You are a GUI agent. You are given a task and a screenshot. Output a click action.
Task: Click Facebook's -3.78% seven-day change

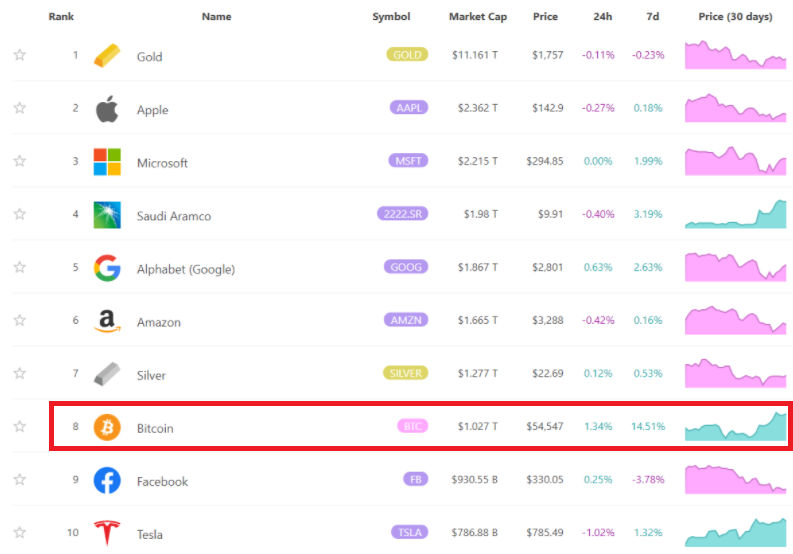[648, 480]
